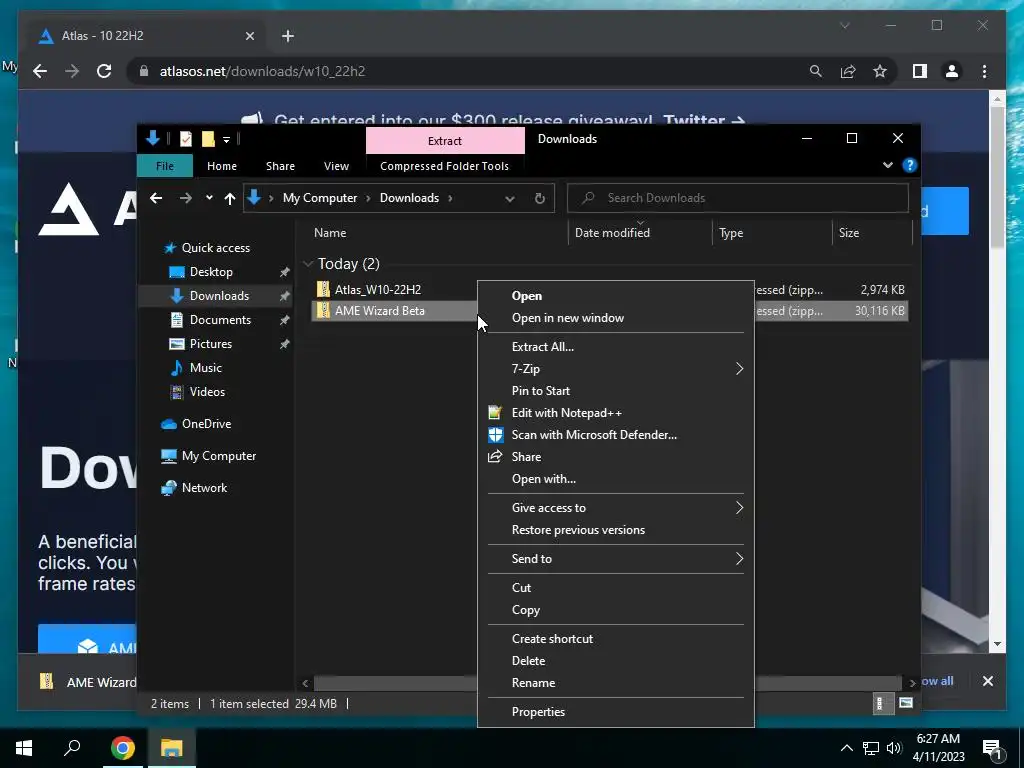The width and height of the screenshot is (1024, 768).
Task: Select Network in the navigation pane
Action: point(204,488)
